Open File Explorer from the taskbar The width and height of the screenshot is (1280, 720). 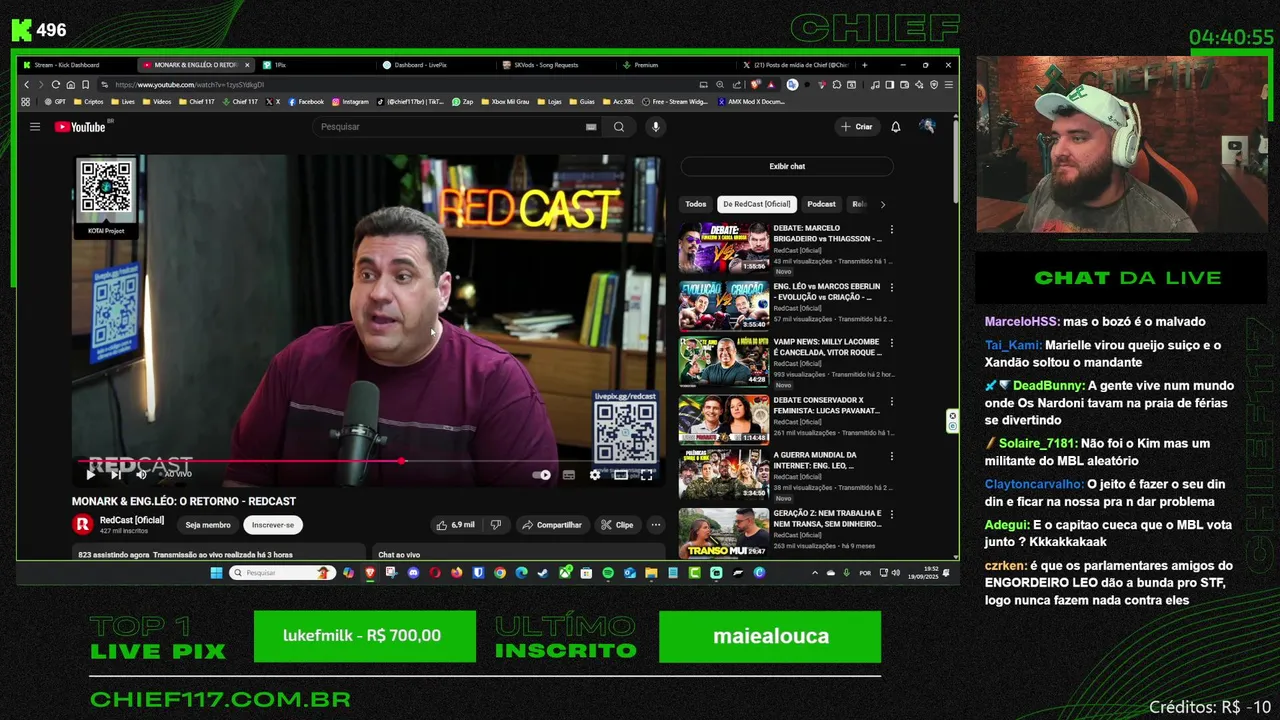coord(651,573)
